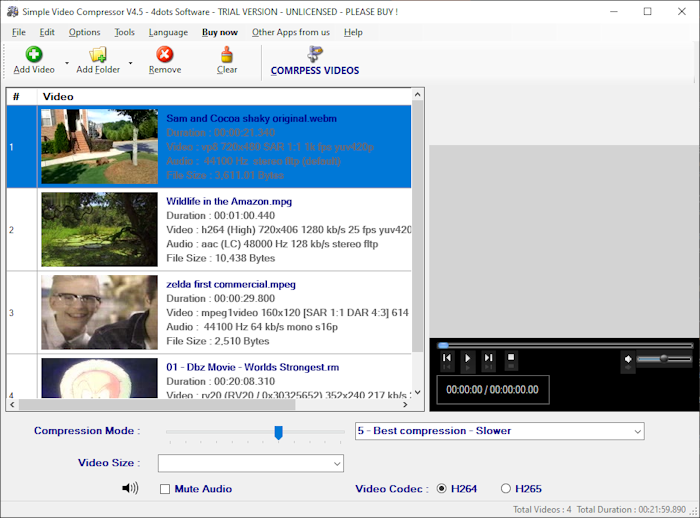This screenshot has width=700, height=518.
Task: Select the H265 video codec
Action: point(505,489)
